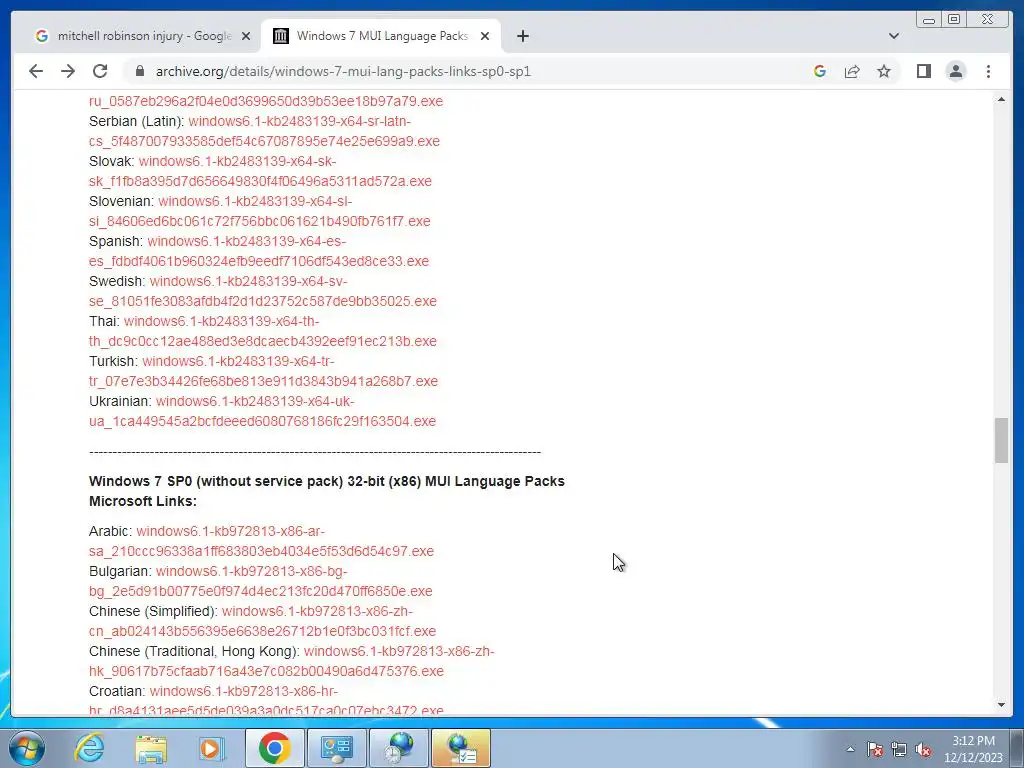Open the Windows Start menu
This screenshot has width=1024, height=768.
click(27, 748)
